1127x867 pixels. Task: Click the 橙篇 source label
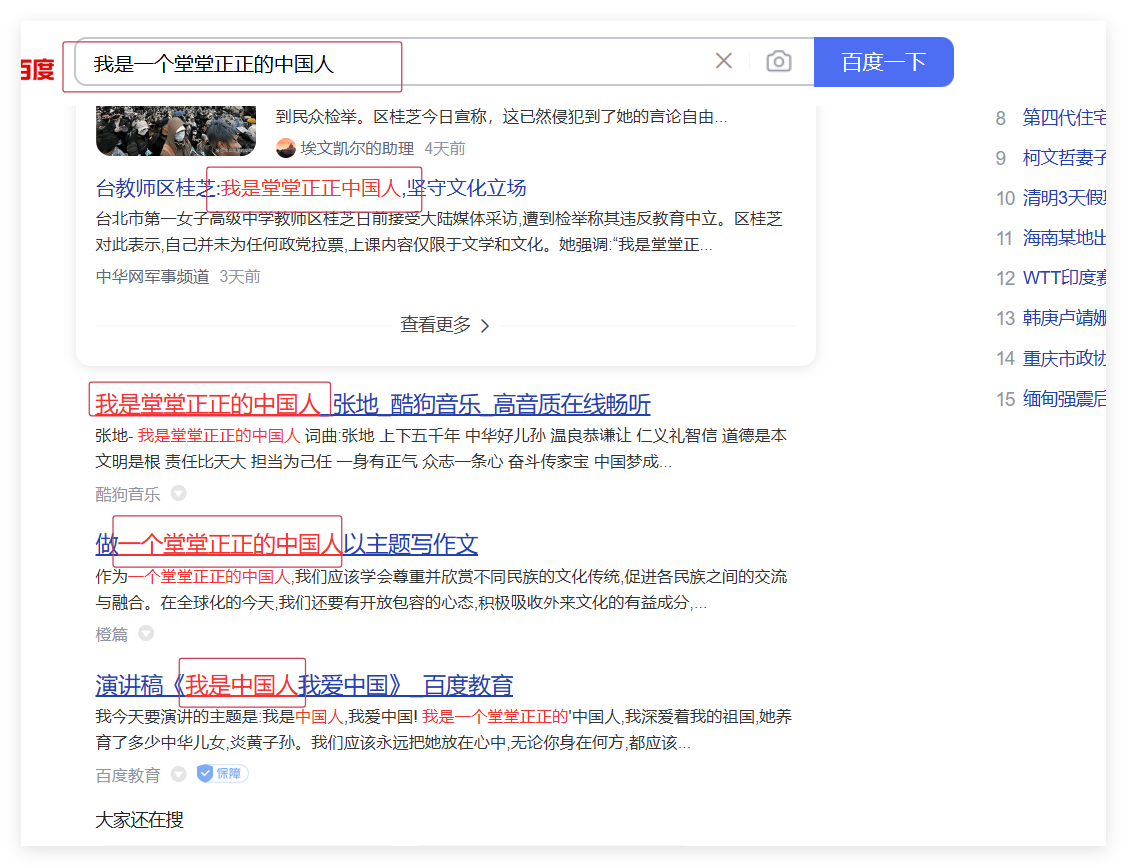tap(111, 634)
